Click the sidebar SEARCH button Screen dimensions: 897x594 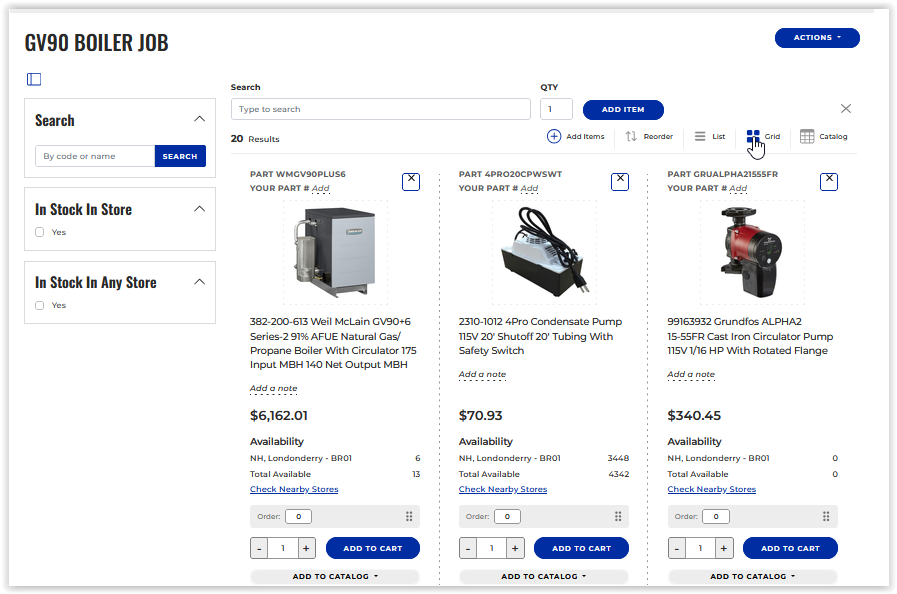click(180, 156)
